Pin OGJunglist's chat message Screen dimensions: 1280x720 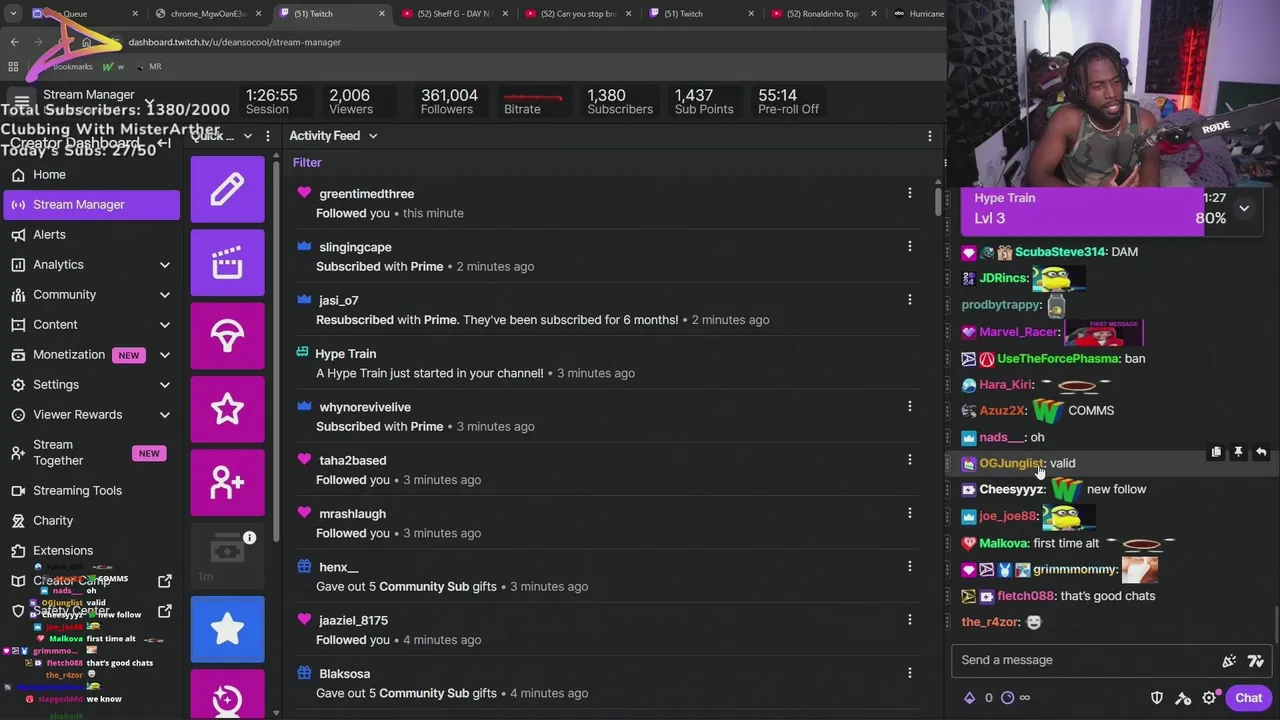(x=1238, y=452)
